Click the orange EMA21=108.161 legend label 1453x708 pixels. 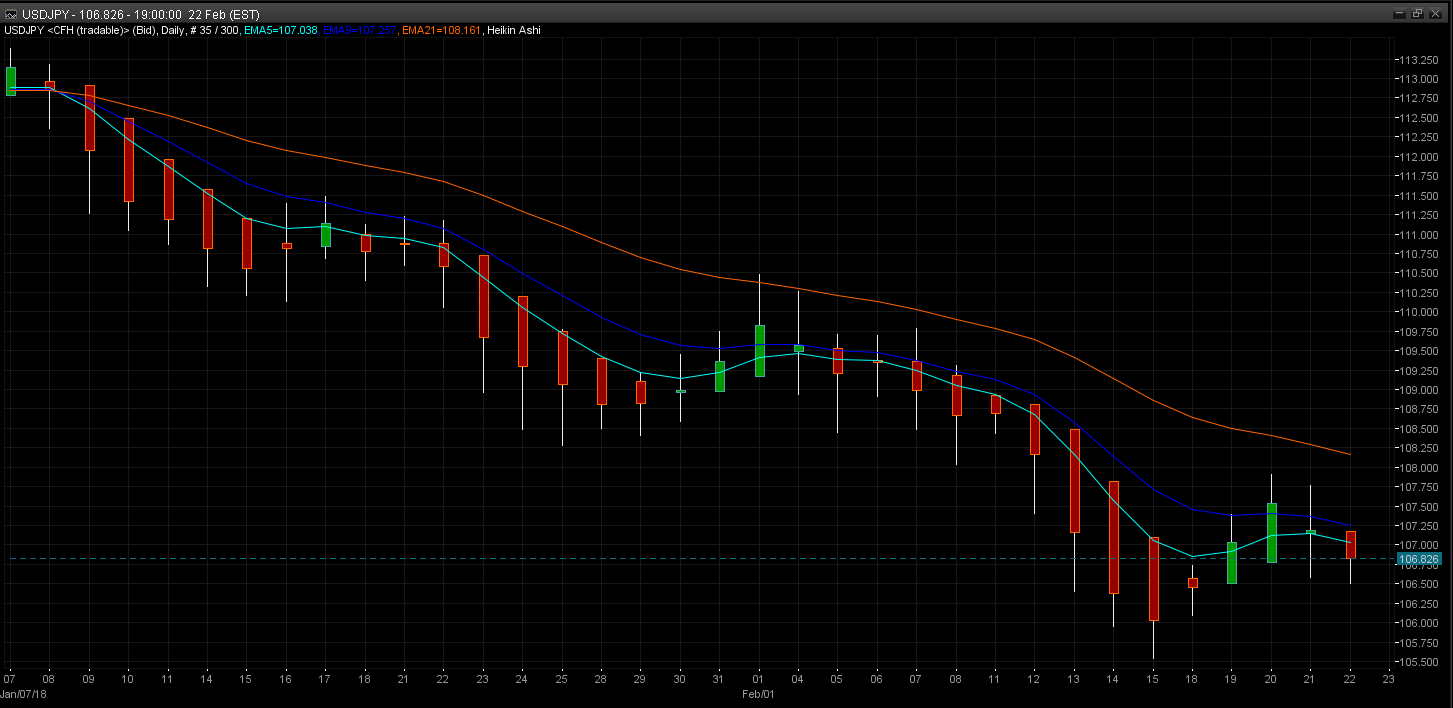440,31
